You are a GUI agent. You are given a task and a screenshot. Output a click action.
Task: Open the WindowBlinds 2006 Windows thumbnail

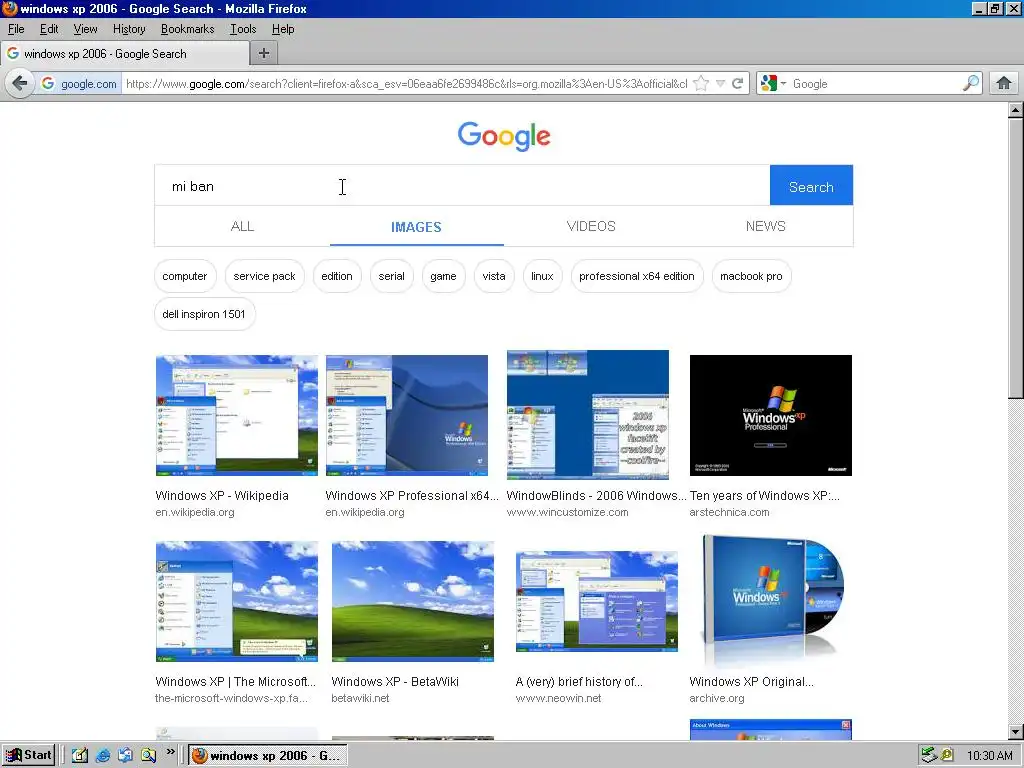(588, 415)
